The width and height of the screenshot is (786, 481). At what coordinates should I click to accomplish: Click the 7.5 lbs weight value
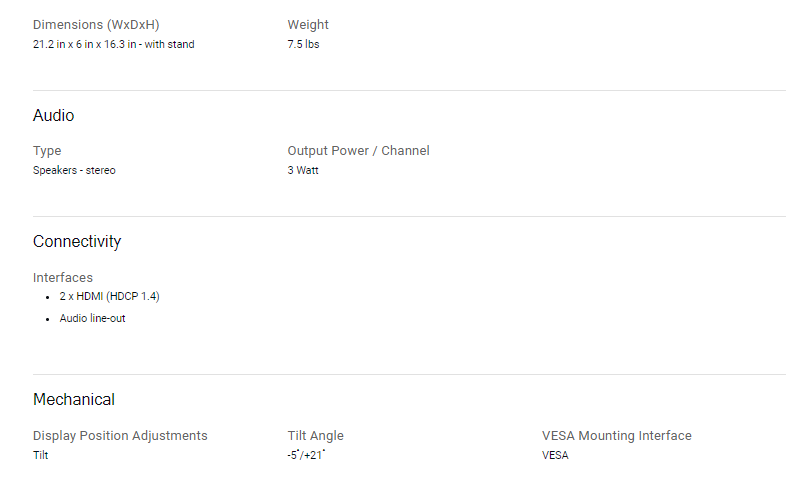(x=303, y=44)
